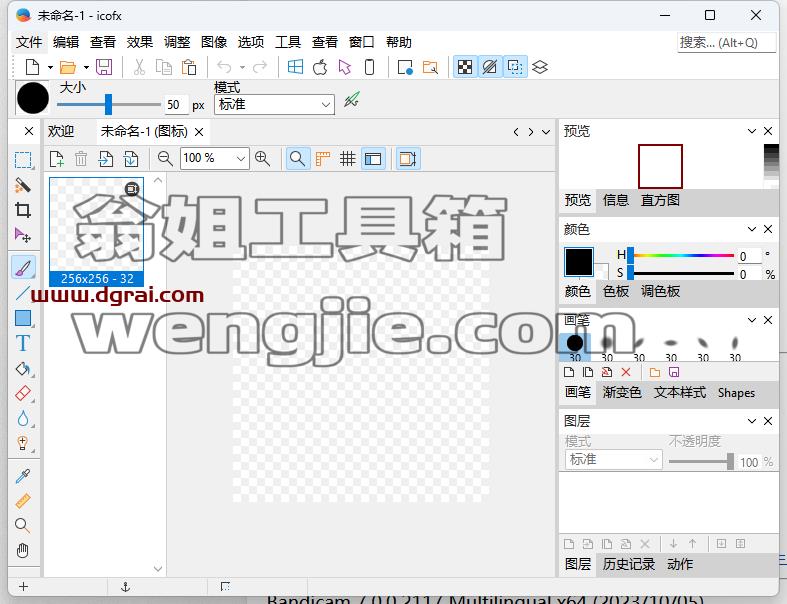Toggle the sidebar panel layout button
The width and height of the screenshot is (787, 604).
point(373,159)
